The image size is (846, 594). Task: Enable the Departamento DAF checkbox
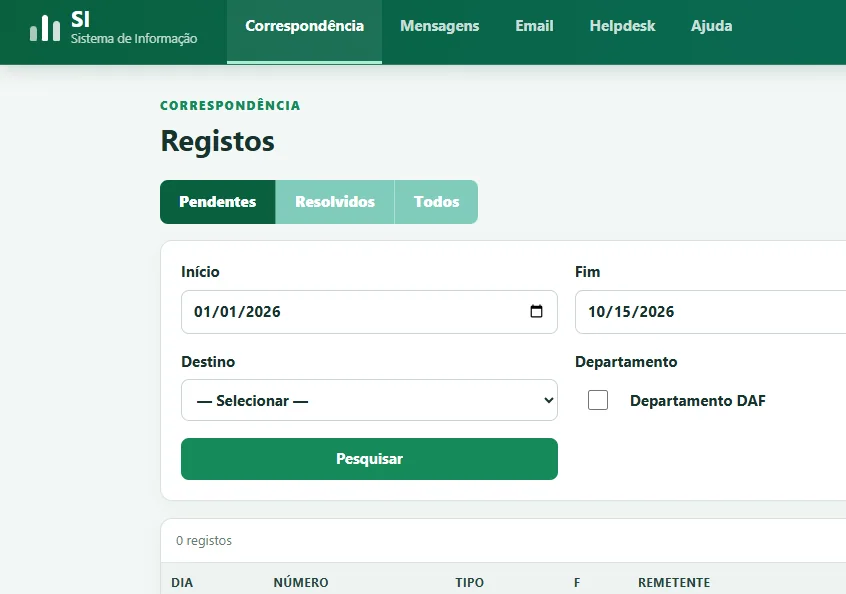coord(598,400)
